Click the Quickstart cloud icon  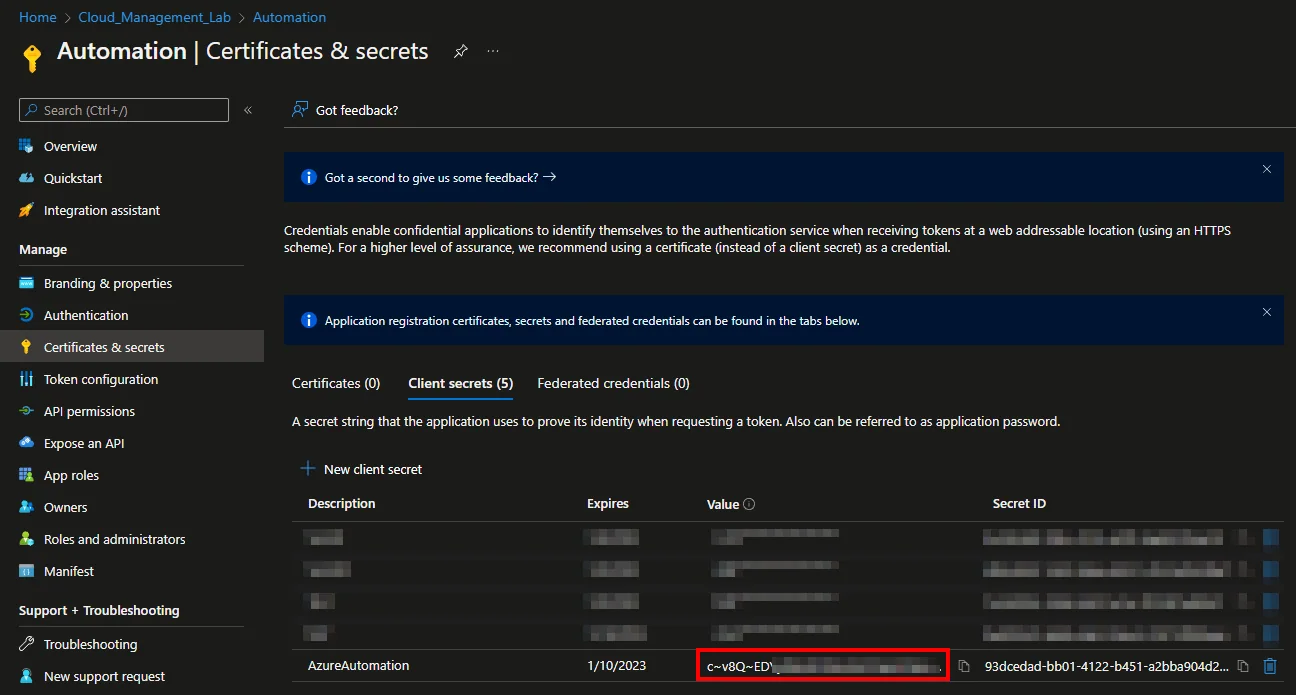pyautogui.click(x=26, y=178)
